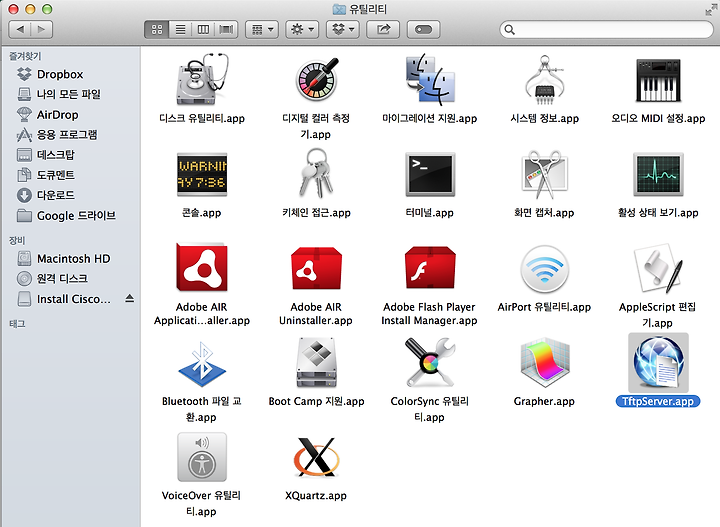720x527 pixels.
Task: Go back with the toolbar arrow
Action: point(20,29)
